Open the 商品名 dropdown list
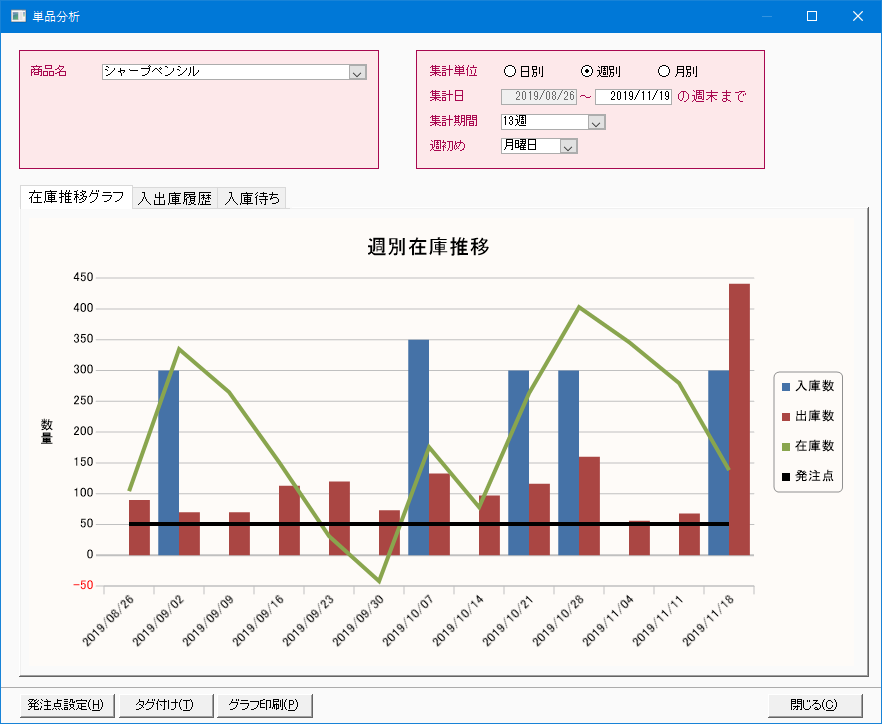 click(357, 72)
